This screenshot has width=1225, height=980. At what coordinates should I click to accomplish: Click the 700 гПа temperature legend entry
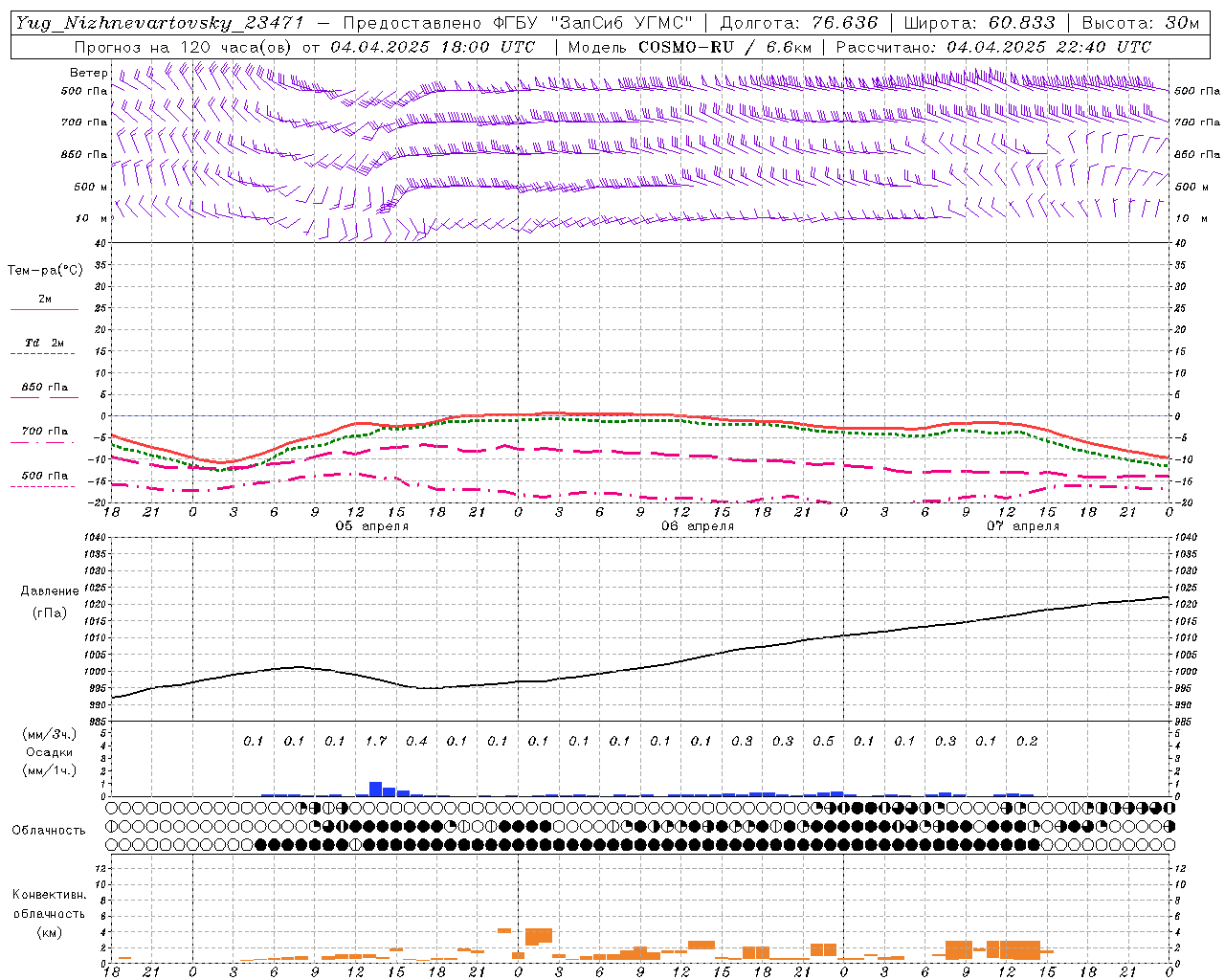click(x=44, y=432)
